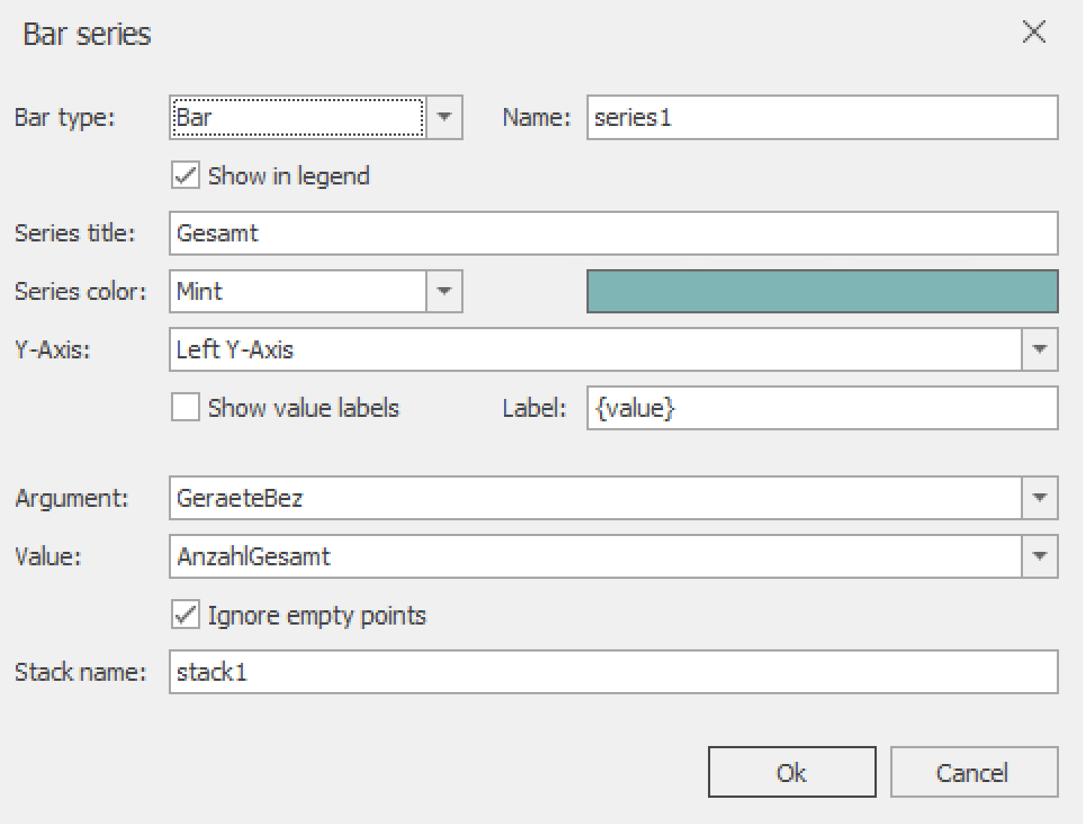The width and height of the screenshot is (1083, 824).
Task: Click the Name field containing series1
Action: 822,117
